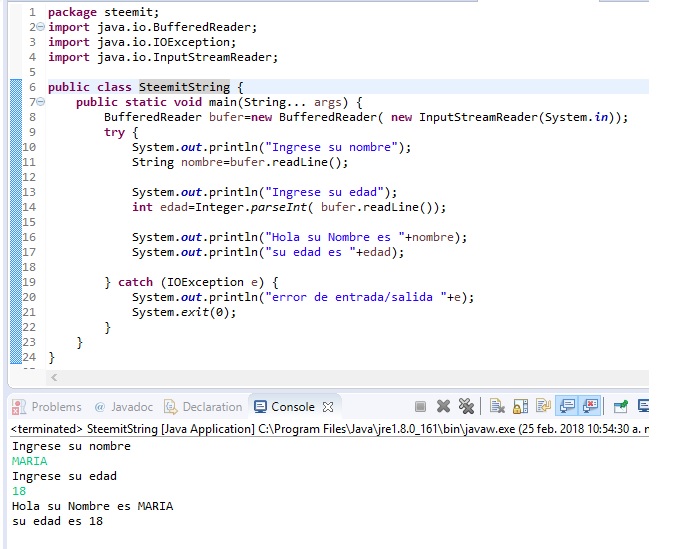Click line number 24 in the gutter
Image resolution: width=687 pixels, height=549 pixels.
coord(29,358)
